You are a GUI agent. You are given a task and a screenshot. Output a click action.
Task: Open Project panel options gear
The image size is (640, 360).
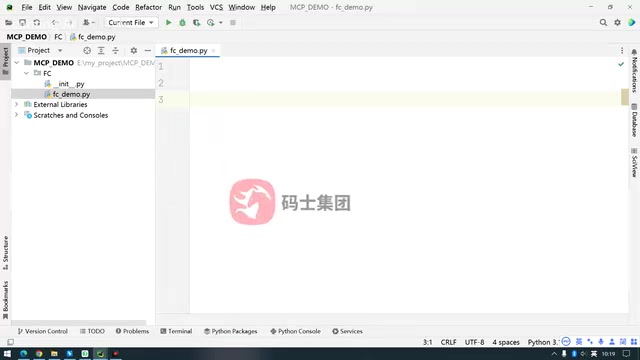pos(133,51)
